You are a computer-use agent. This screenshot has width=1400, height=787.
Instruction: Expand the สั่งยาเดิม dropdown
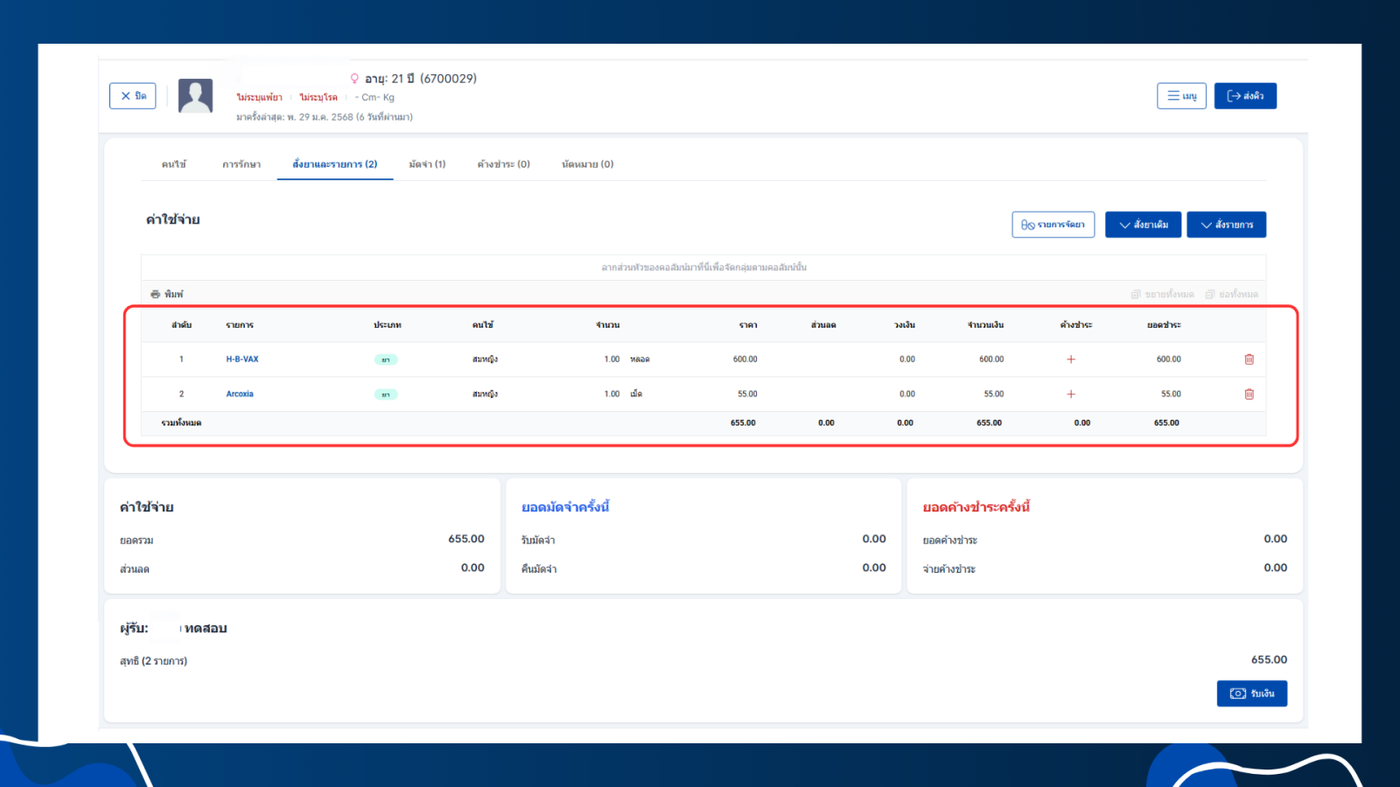[x=1143, y=225]
